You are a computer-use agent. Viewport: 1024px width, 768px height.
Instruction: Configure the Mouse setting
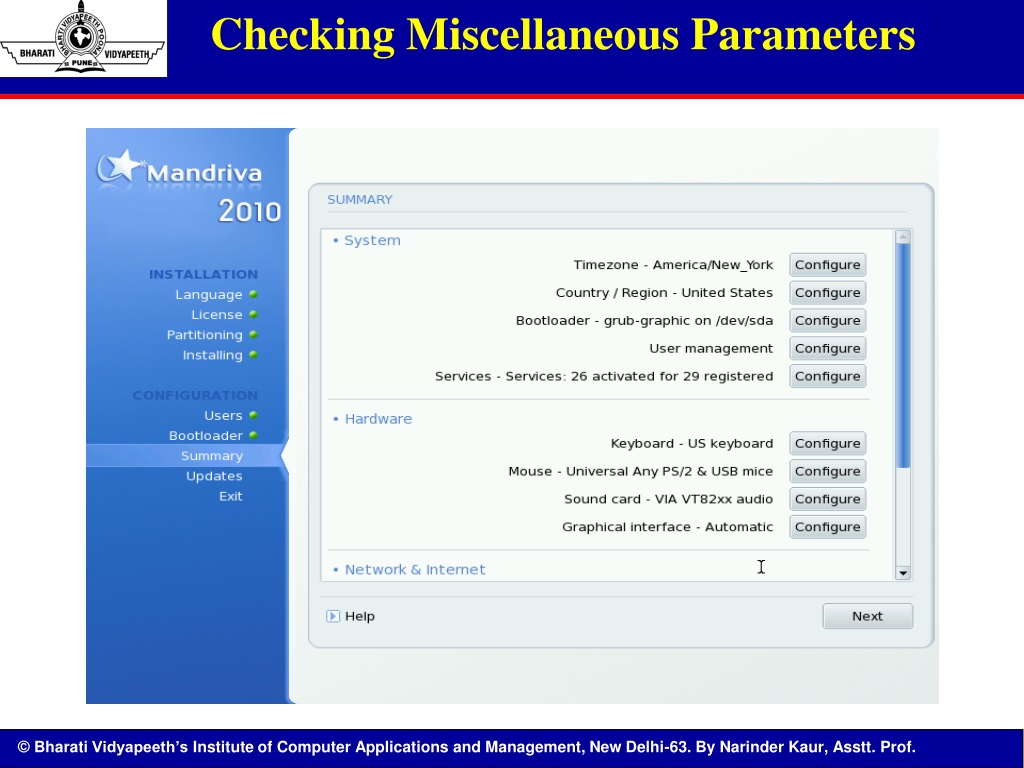(x=827, y=471)
